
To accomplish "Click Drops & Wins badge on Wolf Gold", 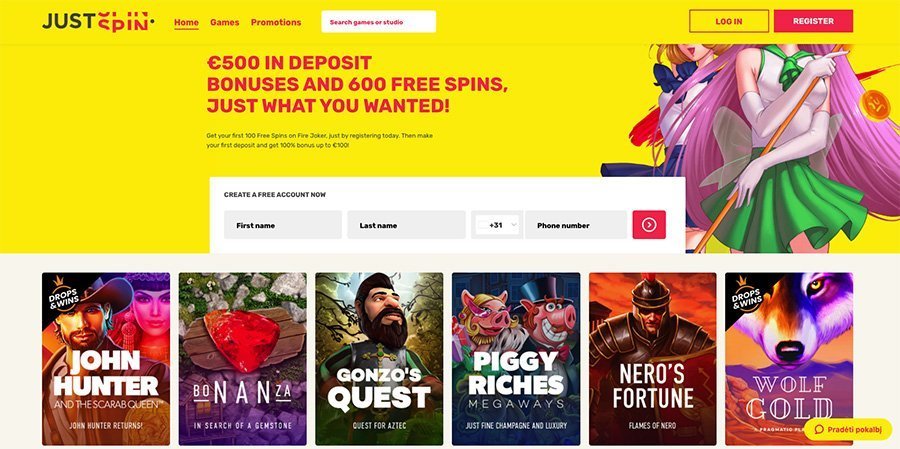I will (745, 295).
